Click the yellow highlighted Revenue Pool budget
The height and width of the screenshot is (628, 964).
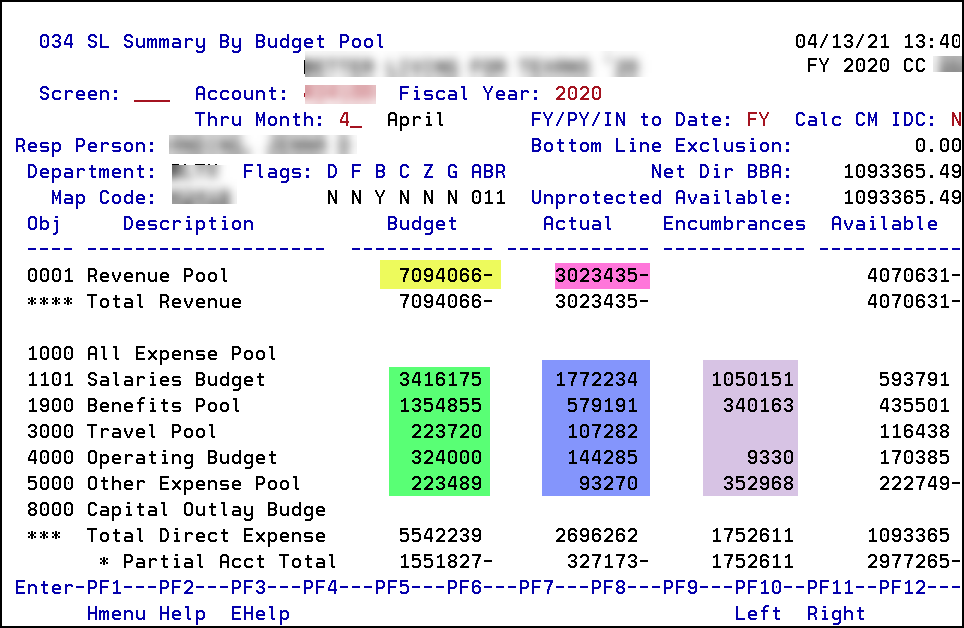440,275
